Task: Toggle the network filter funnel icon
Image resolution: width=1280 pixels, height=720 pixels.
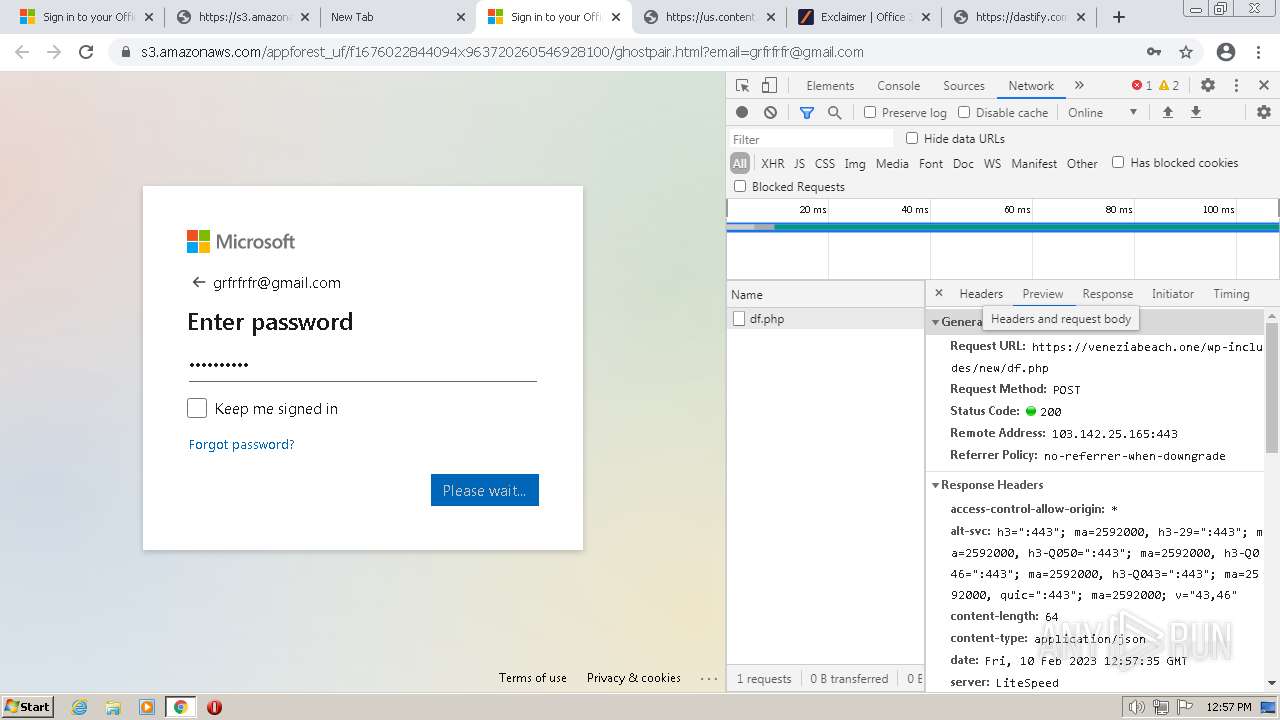Action: coord(807,113)
